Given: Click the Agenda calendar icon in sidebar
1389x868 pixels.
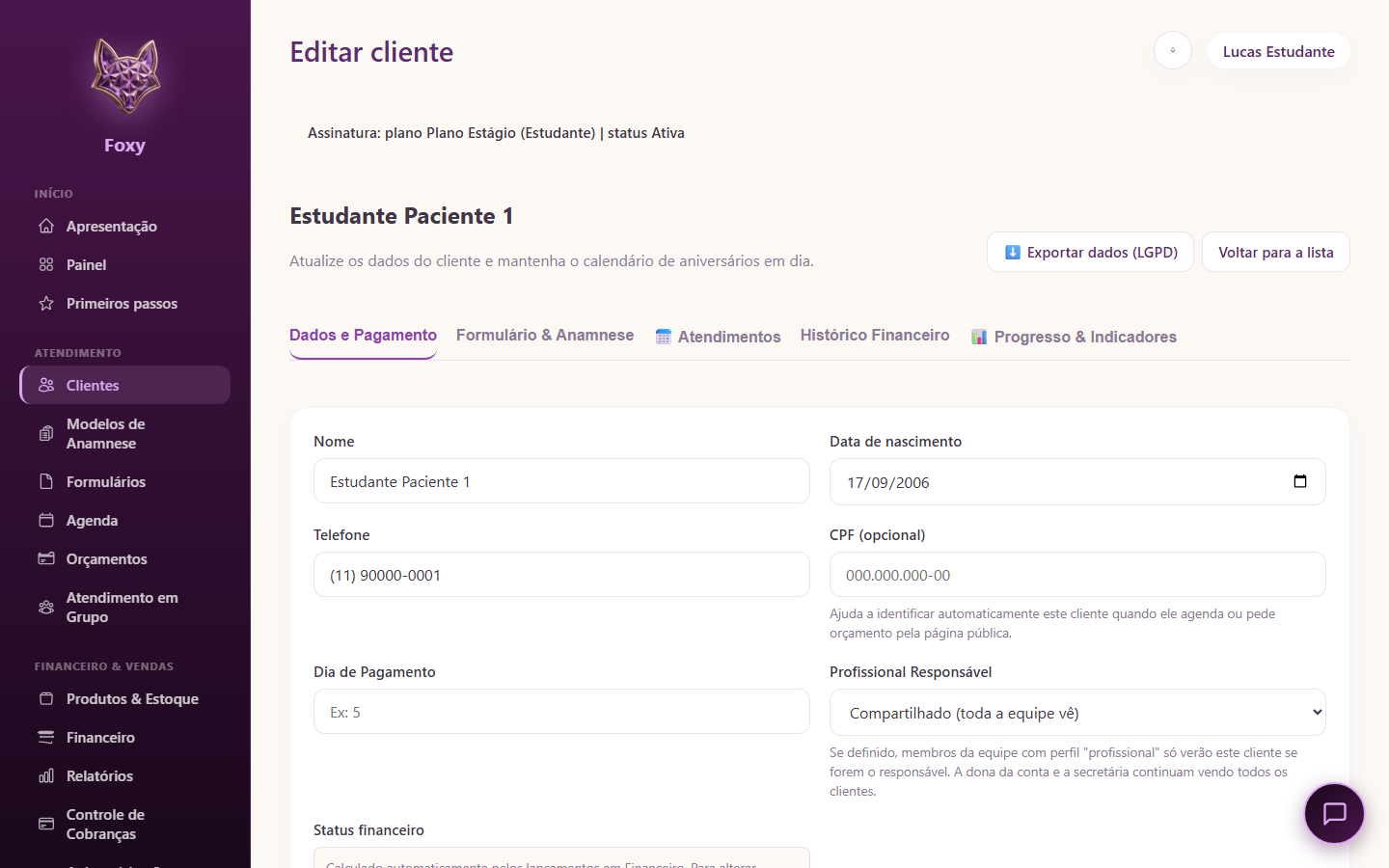Looking at the screenshot, I should pyautogui.click(x=46, y=520).
